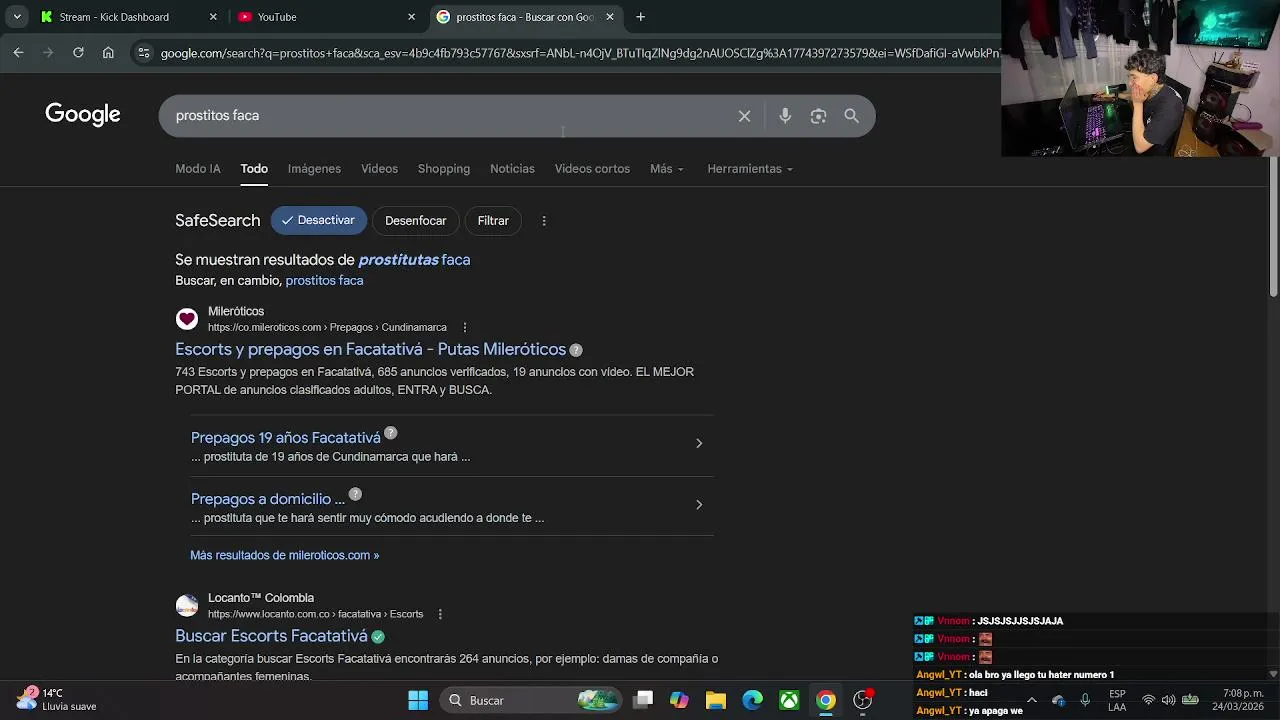The image size is (1280, 720).
Task: Open the weather widget showing 14°C
Action: pyautogui.click(x=56, y=699)
